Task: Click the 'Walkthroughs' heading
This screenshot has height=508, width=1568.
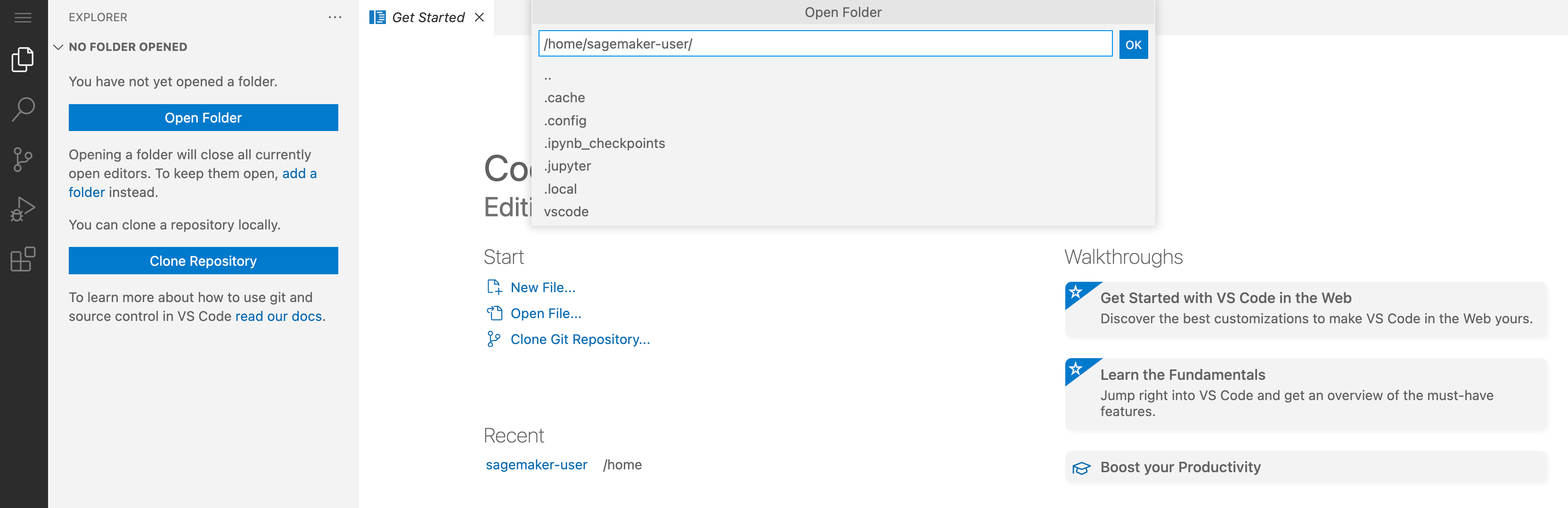Action: [1124, 257]
